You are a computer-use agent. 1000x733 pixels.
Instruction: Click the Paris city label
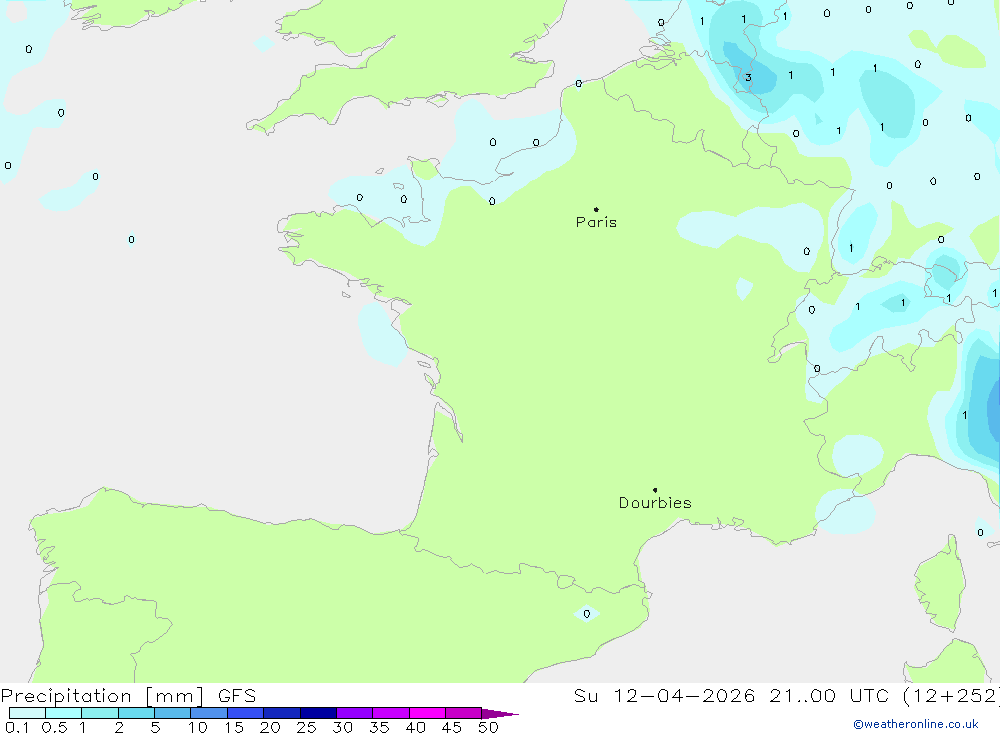596,222
